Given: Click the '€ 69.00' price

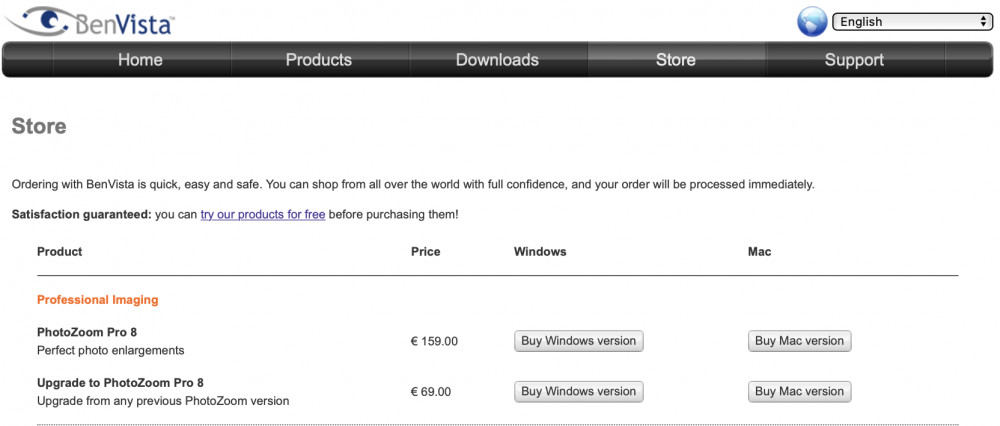Looking at the screenshot, I should [431, 392].
